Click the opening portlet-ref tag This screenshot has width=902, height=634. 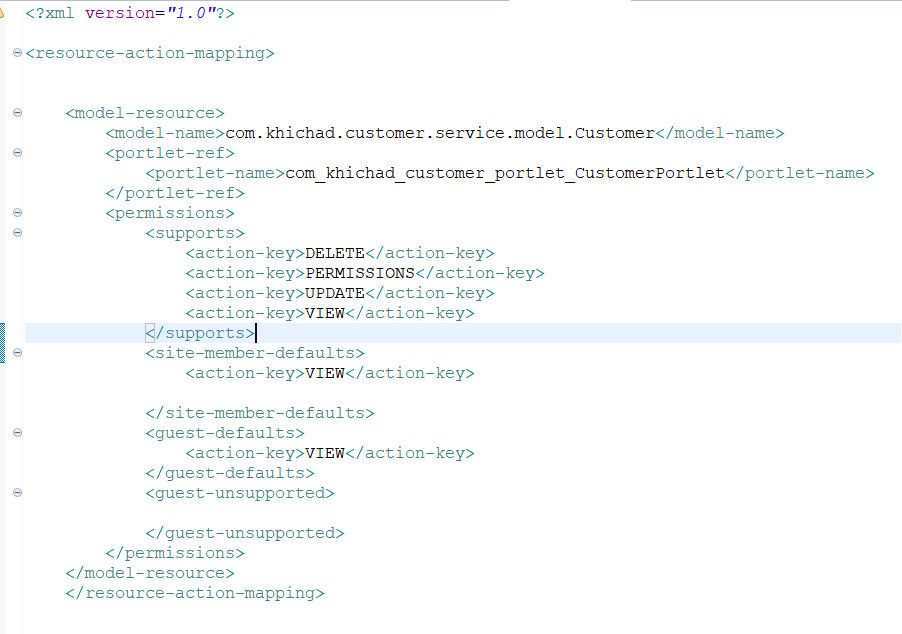[170, 153]
